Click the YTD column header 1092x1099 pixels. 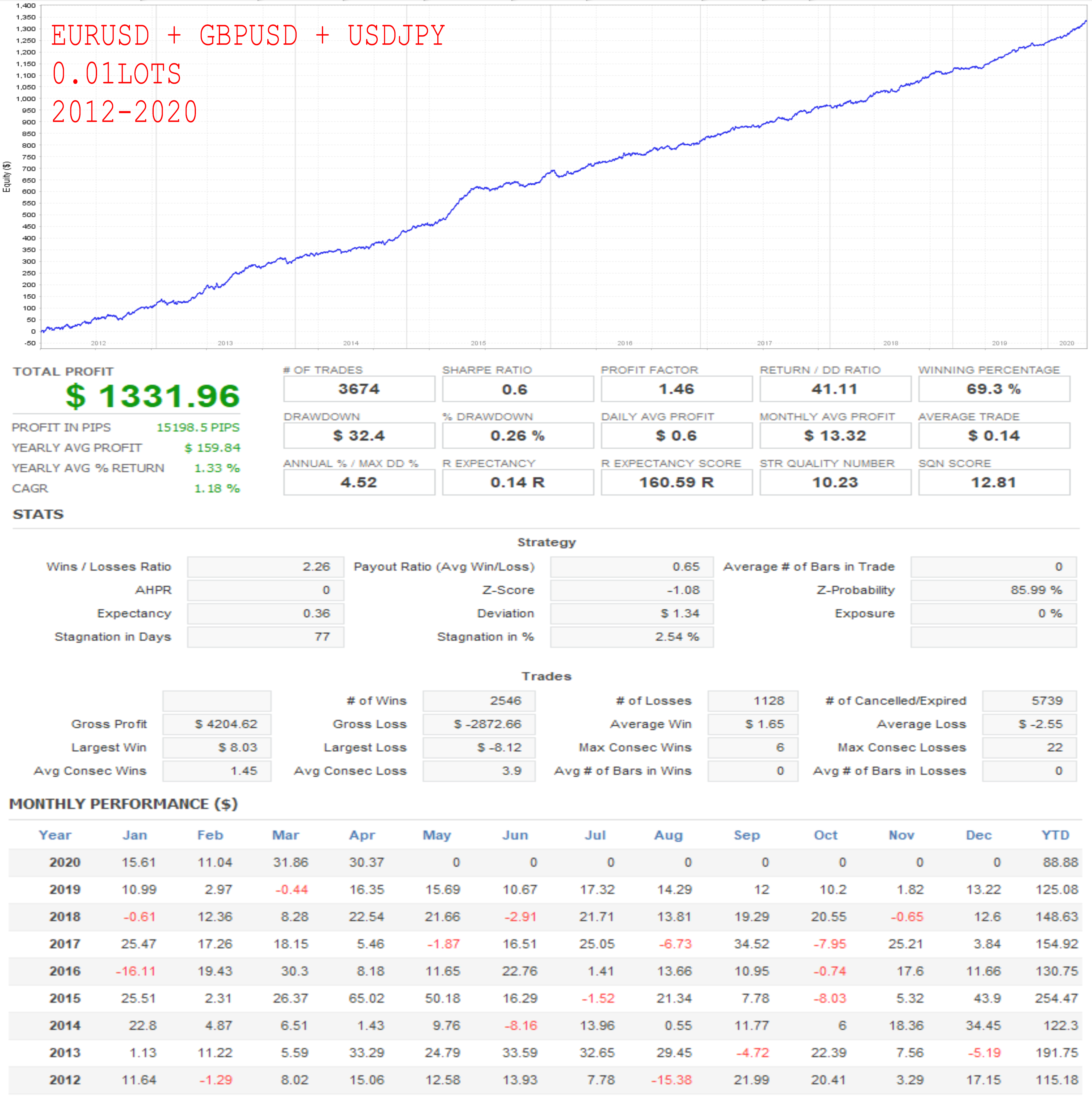coord(1055,835)
